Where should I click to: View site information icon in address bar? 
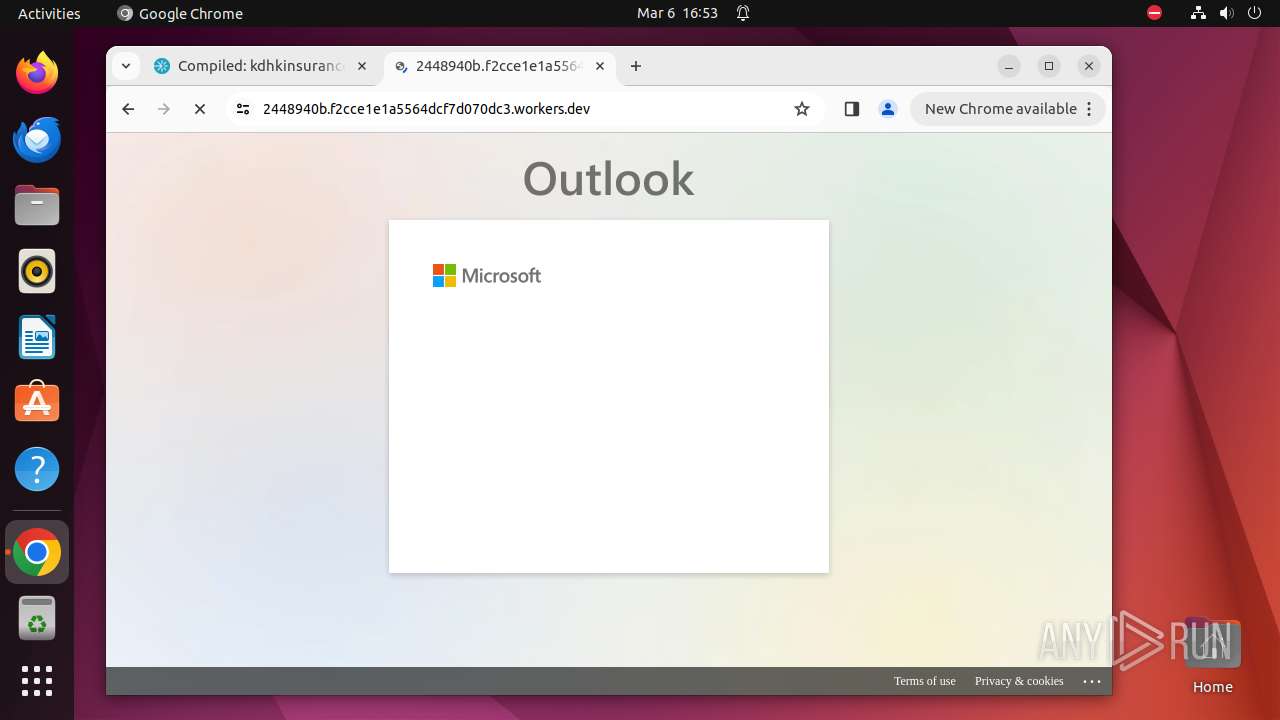point(242,109)
